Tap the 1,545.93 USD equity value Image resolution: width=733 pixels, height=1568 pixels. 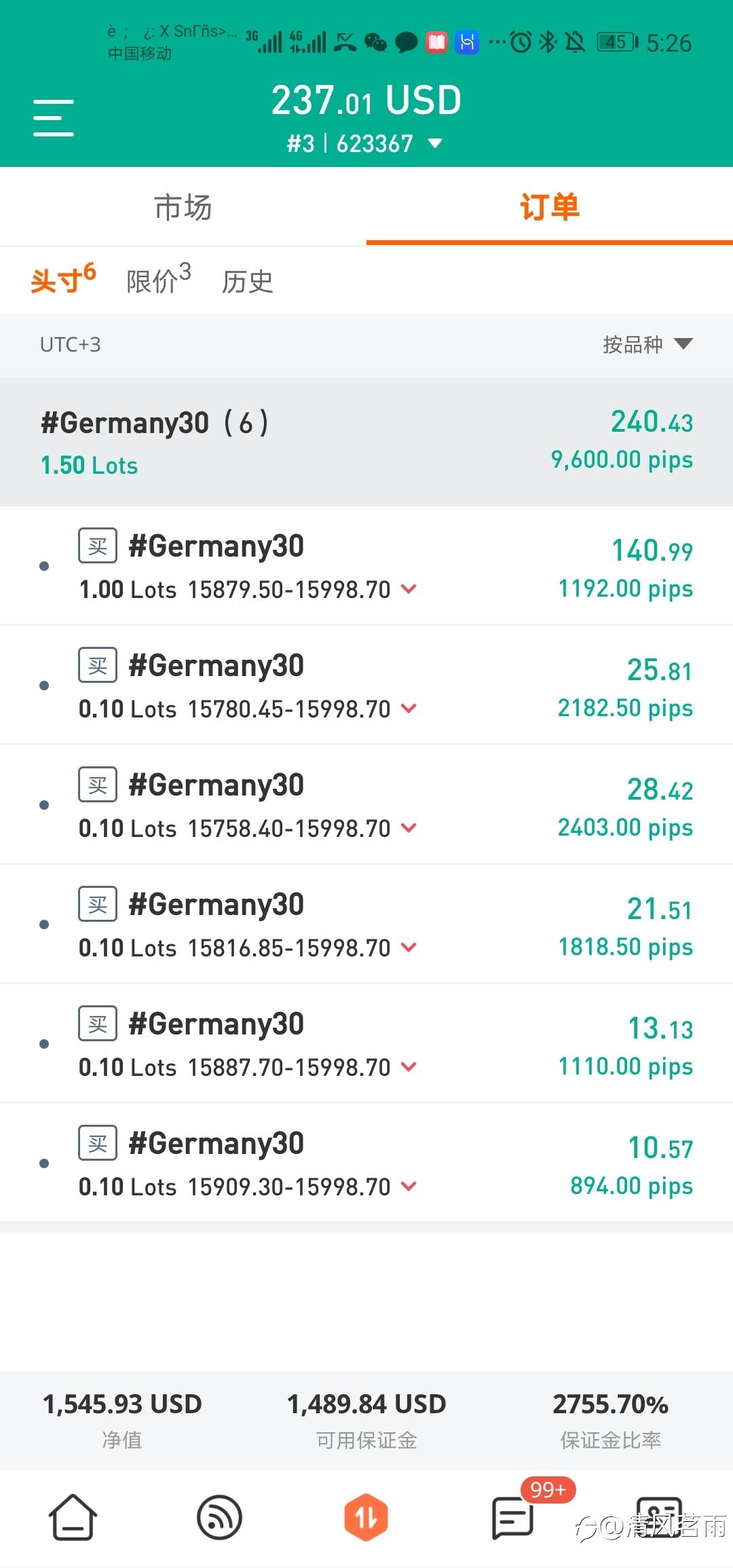(x=122, y=1404)
